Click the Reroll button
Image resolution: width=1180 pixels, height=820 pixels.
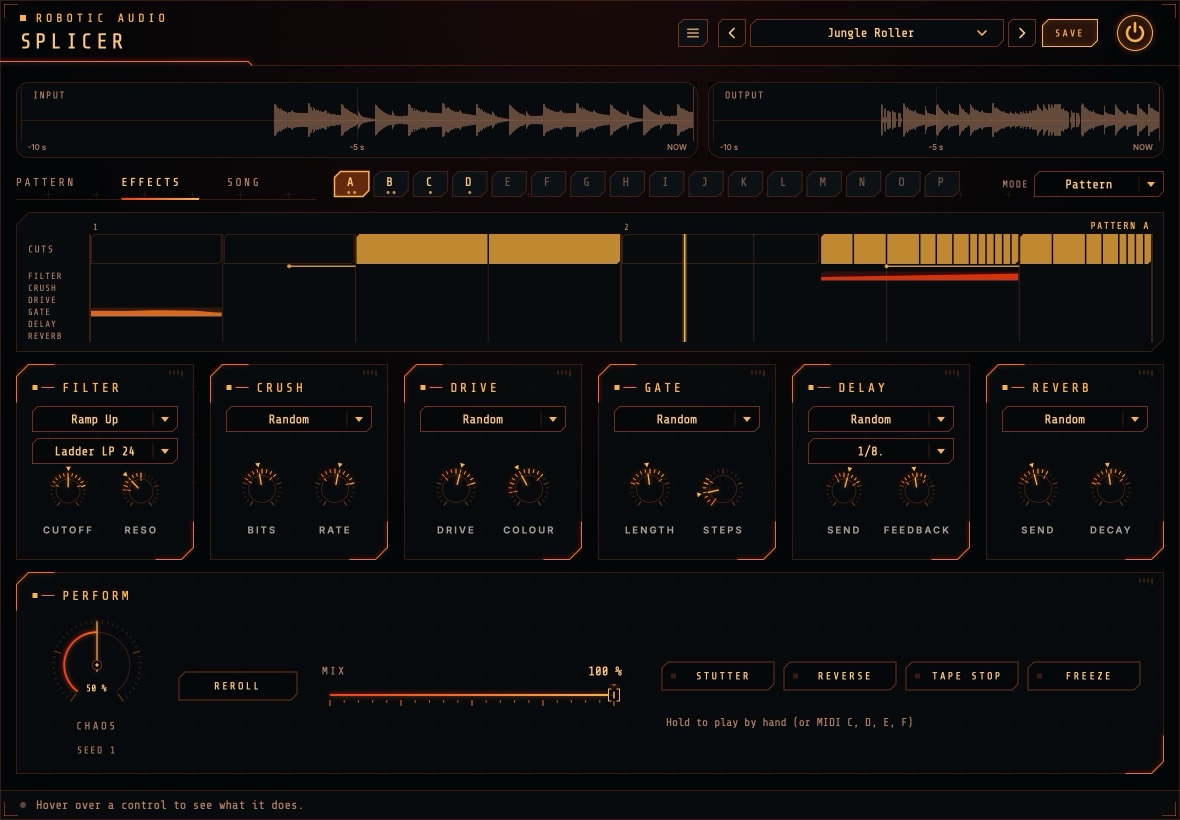(x=237, y=686)
